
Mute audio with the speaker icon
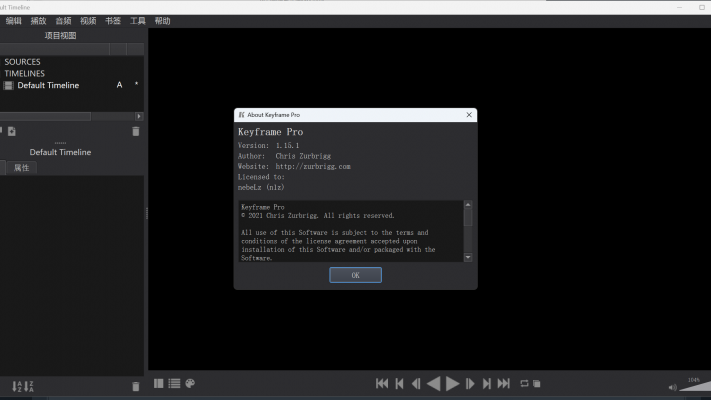pyautogui.click(x=672, y=388)
